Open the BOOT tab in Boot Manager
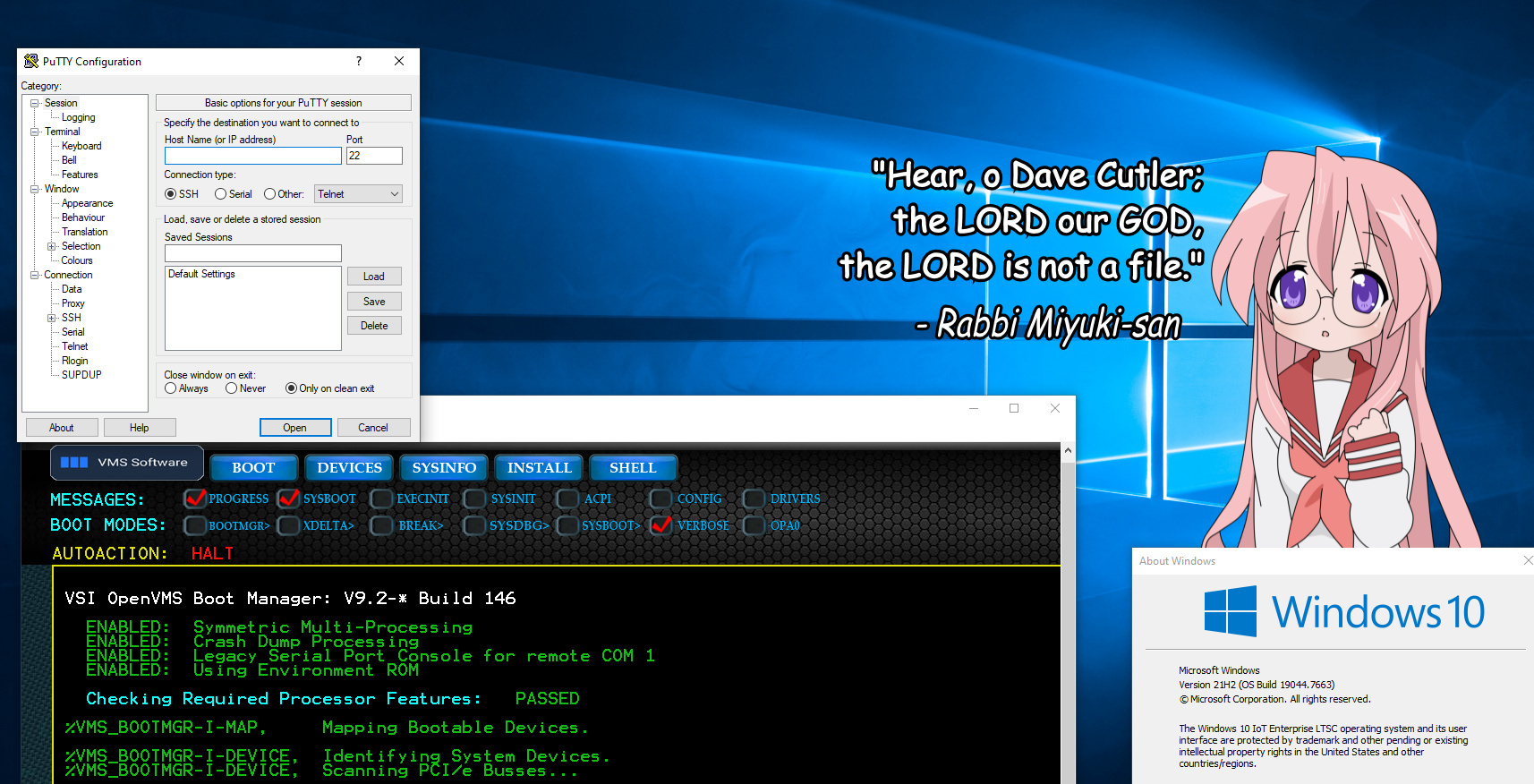This screenshot has width=1534, height=784. 254,467
